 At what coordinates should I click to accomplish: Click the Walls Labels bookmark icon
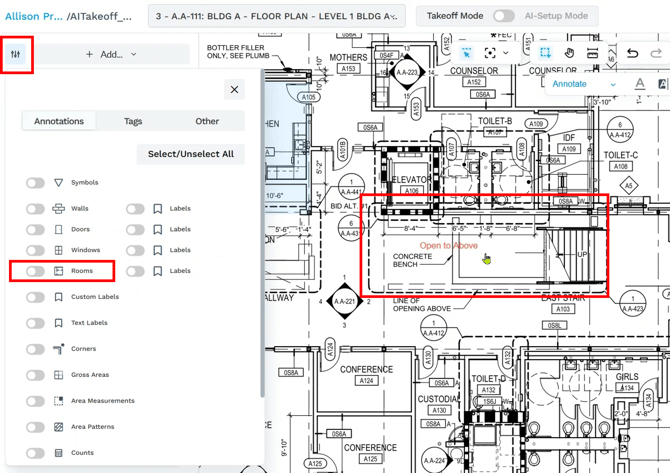pos(158,209)
